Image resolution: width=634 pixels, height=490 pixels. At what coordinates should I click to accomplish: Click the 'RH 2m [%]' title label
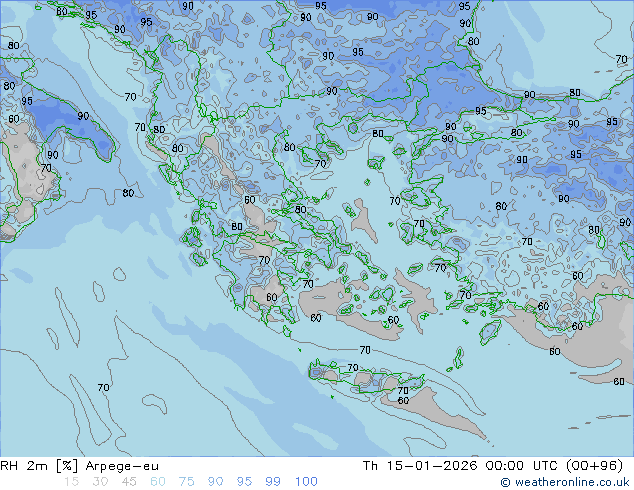click(39, 466)
